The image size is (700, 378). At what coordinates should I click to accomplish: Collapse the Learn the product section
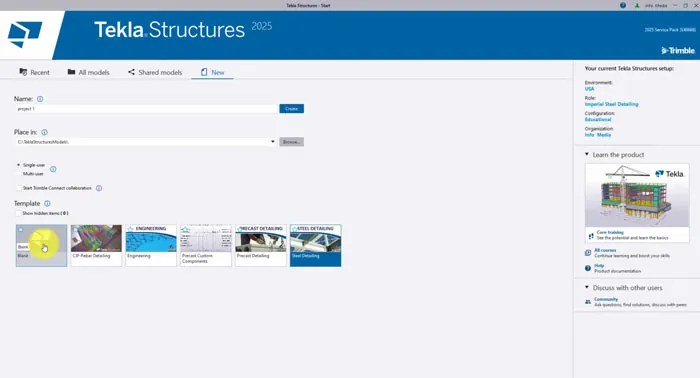[587, 154]
